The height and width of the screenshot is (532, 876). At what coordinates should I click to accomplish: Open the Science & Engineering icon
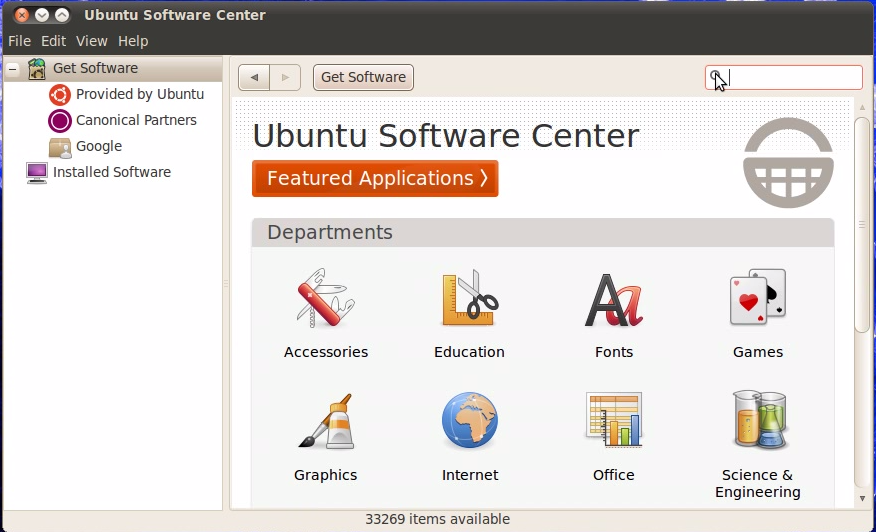760,420
